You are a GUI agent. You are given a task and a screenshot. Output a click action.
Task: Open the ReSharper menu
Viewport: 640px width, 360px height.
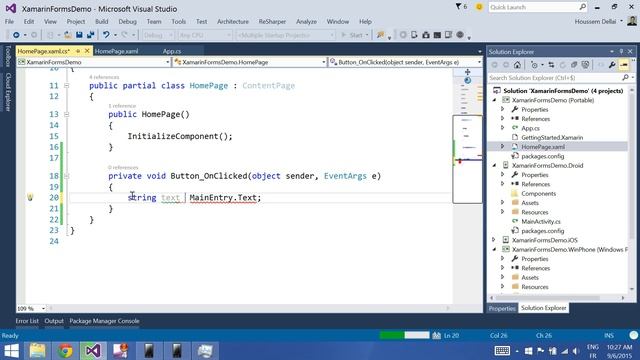pyautogui.click(x=272, y=22)
